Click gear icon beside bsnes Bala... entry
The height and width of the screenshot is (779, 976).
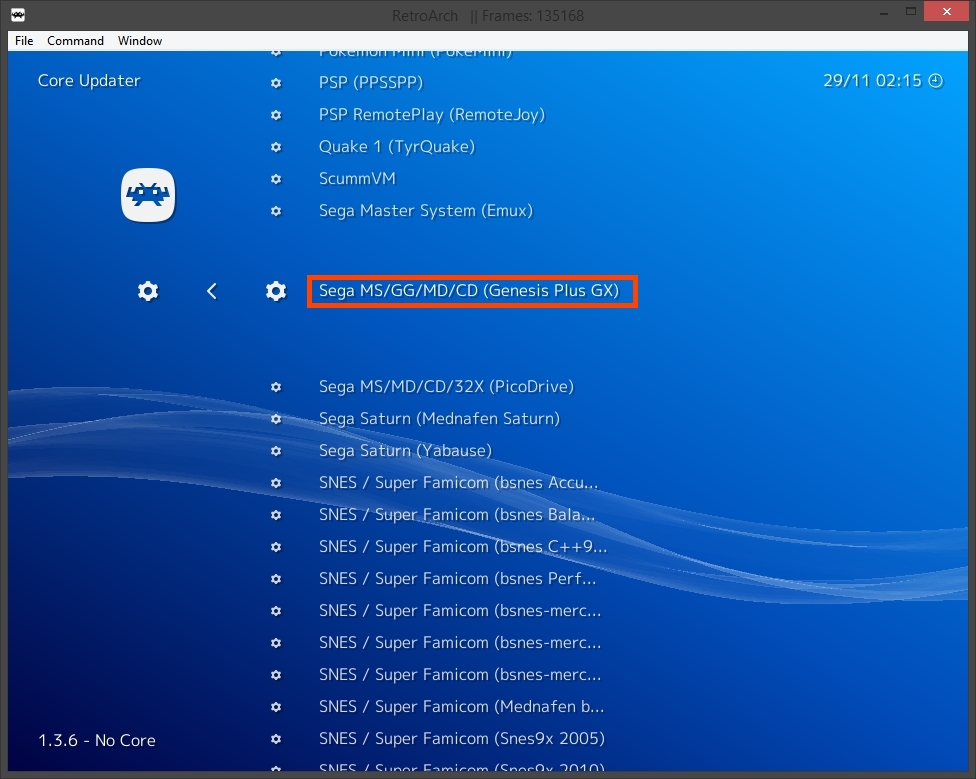coord(276,515)
